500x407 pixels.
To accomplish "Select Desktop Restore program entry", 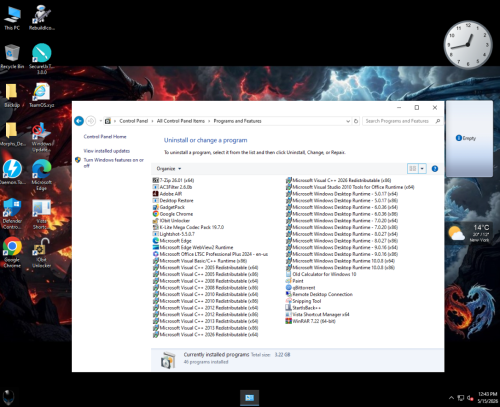I will pos(173,200).
